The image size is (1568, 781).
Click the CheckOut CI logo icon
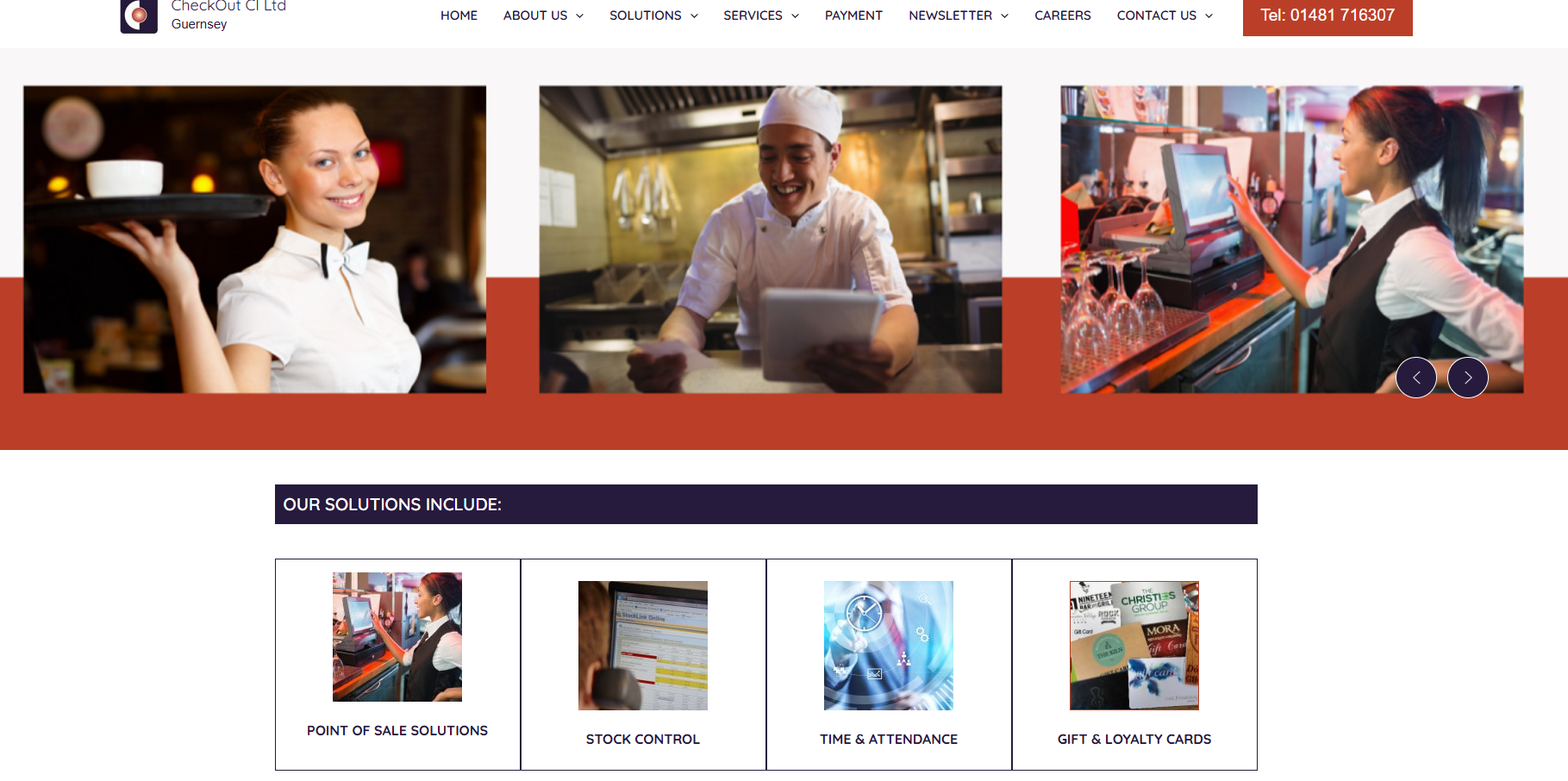[139, 16]
